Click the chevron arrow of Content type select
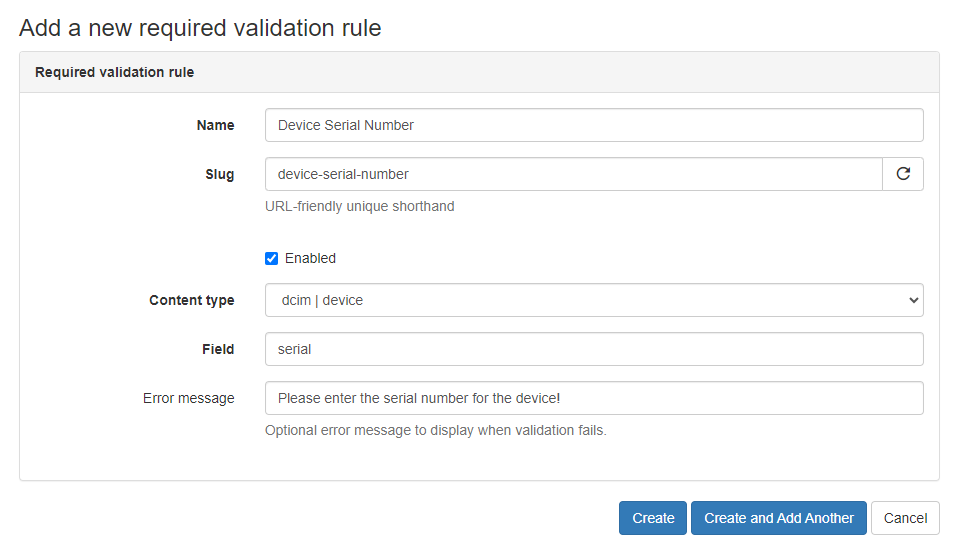This screenshot has height=554, width=960. coord(912,300)
